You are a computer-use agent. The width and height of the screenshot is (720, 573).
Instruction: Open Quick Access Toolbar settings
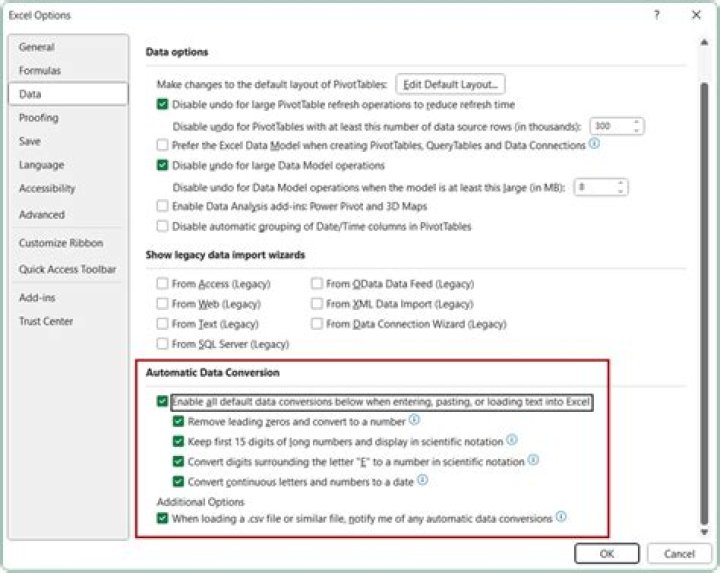click(x=68, y=269)
